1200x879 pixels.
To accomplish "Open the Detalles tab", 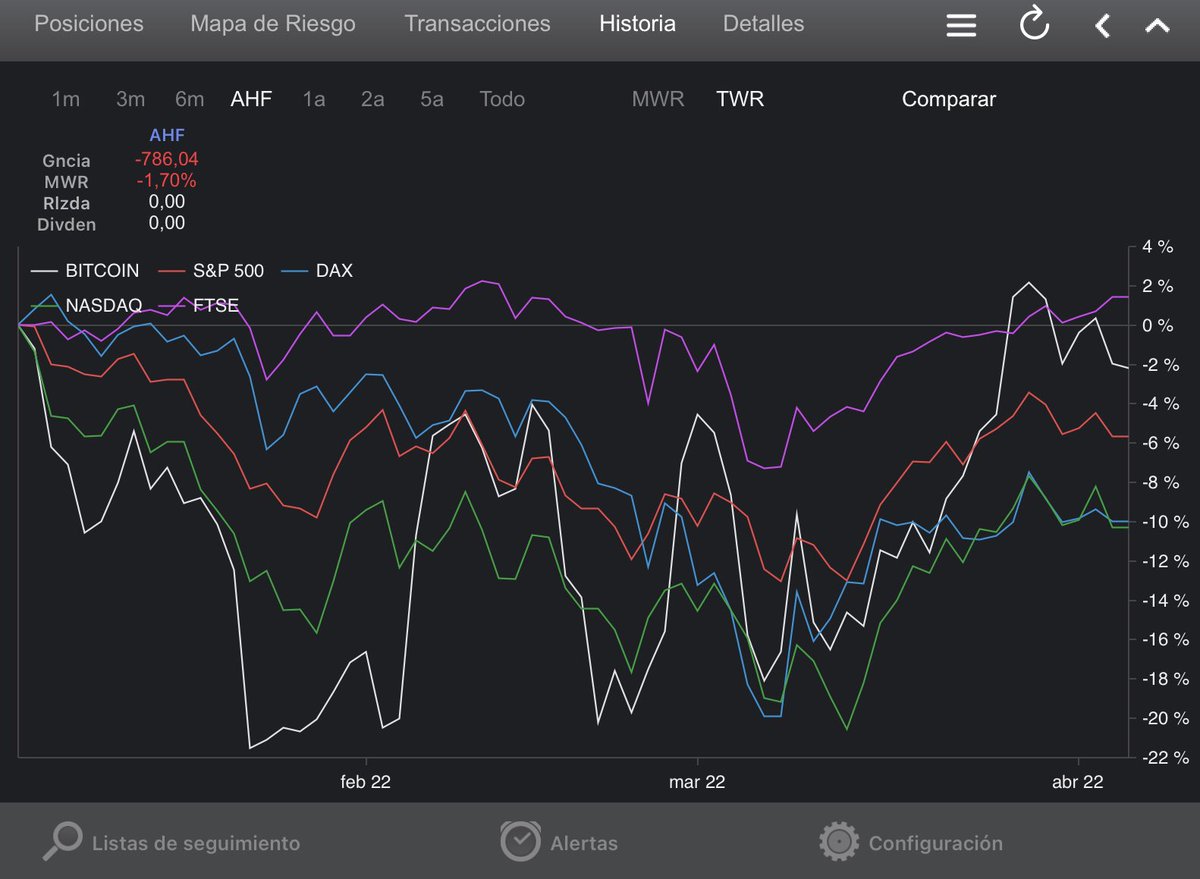I will click(x=763, y=24).
